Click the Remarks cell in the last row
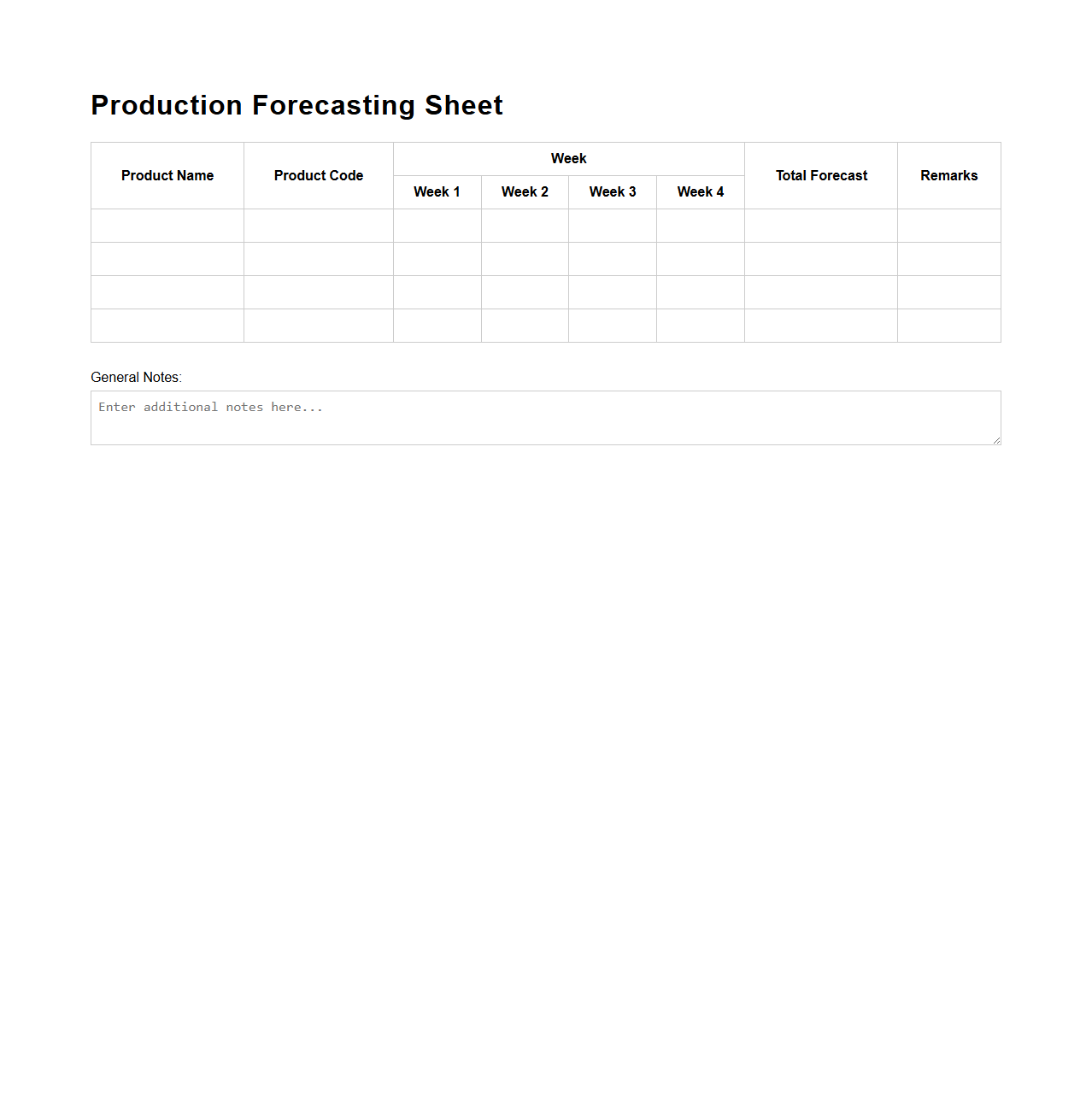The height and width of the screenshot is (1111, 1092). tap(948, 326)
